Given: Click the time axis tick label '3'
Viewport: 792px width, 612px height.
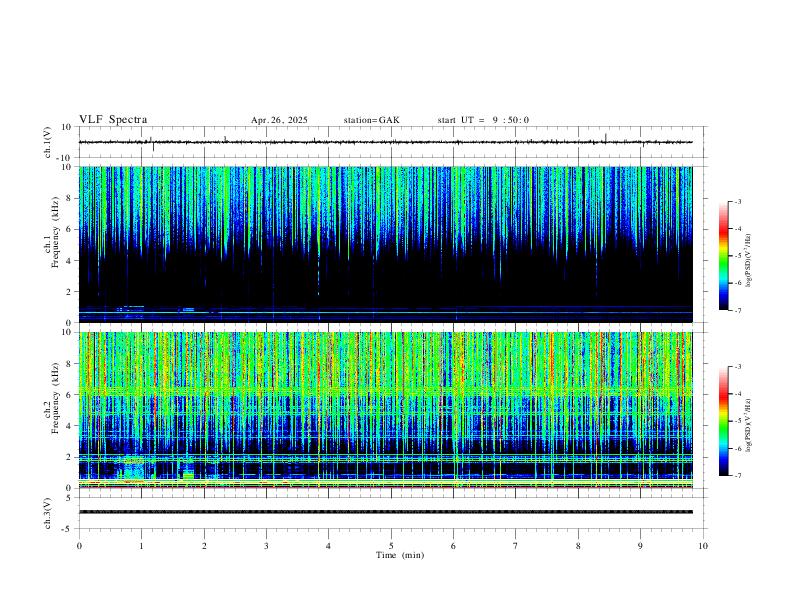Looking at the screenshot, I should [266, 546].
